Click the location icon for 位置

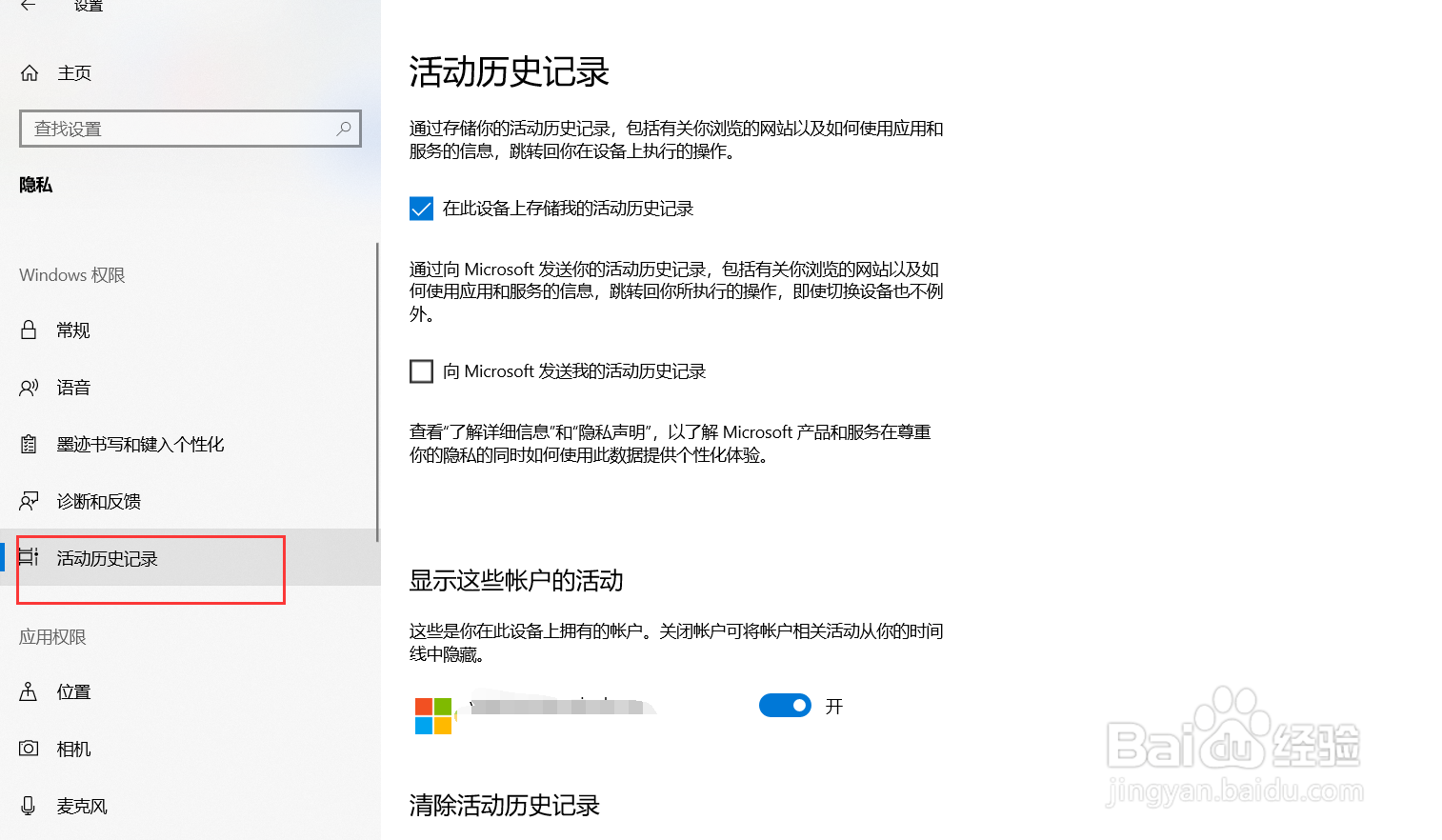(x=29, y=691)
